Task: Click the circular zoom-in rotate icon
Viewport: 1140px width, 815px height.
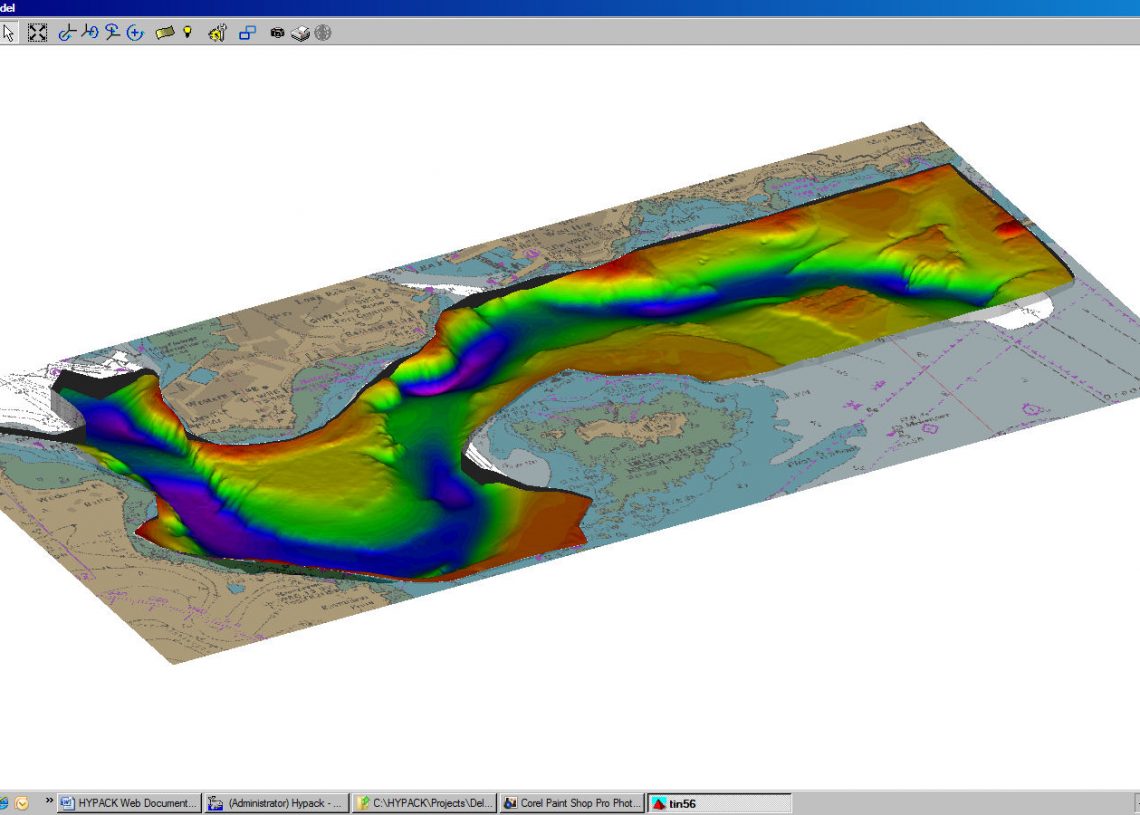Action: [135, 33]
